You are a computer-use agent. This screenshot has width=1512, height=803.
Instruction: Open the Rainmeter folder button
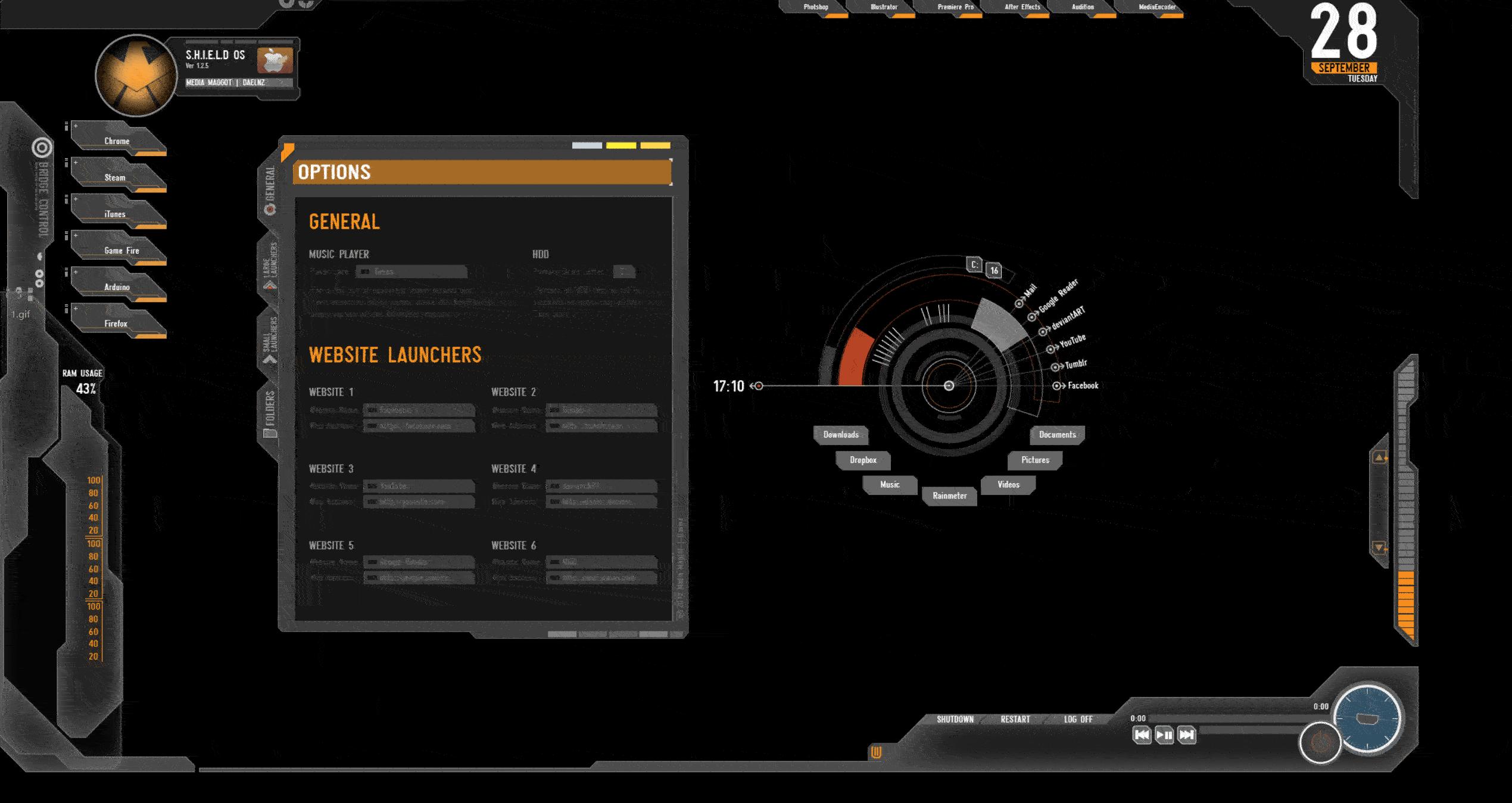coord(949,496)
